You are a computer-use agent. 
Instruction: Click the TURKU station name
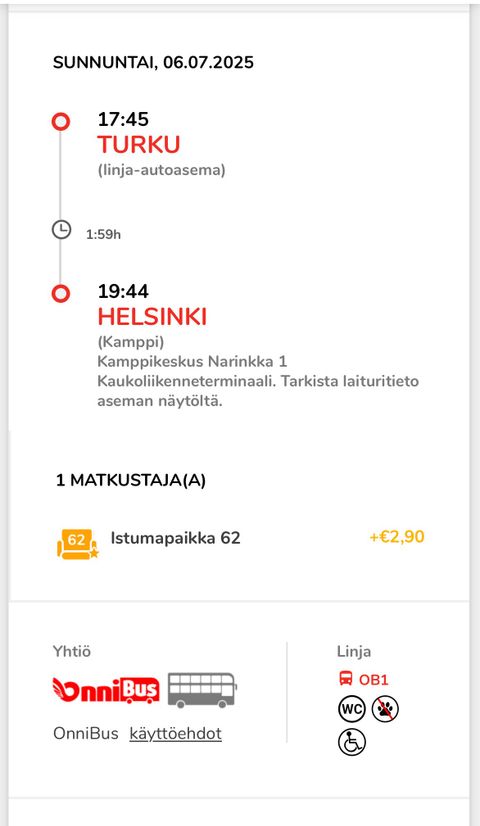coord(139,144)
